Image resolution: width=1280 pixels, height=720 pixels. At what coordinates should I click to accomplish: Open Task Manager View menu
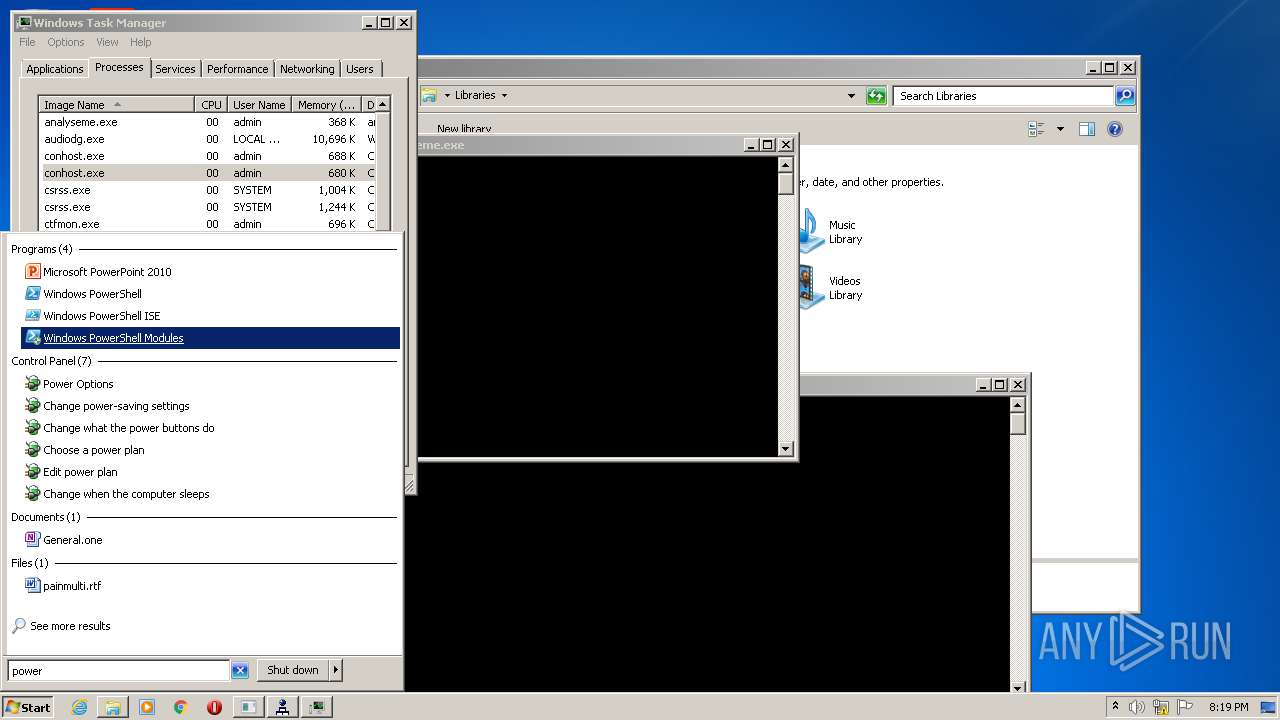[x=107, y=42]
